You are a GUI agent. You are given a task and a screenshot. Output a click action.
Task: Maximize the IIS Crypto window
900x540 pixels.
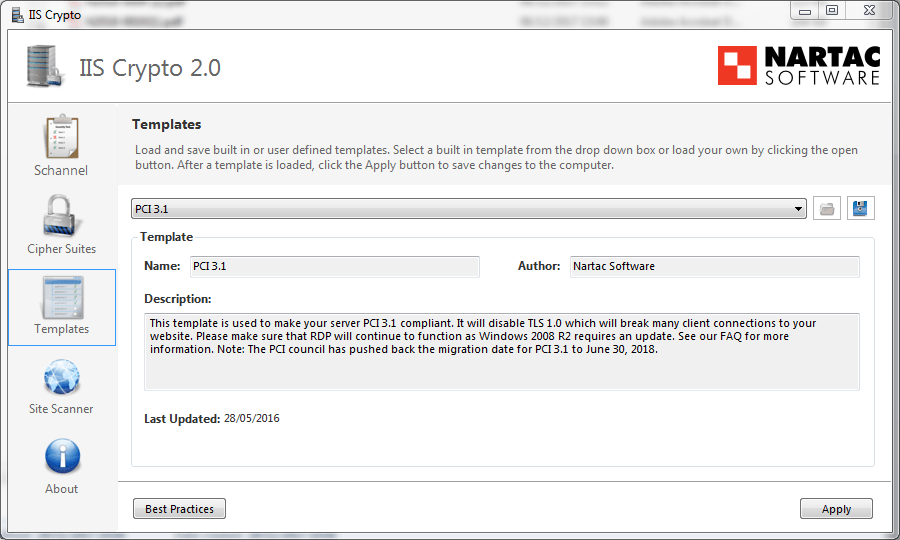coord(832,10)
